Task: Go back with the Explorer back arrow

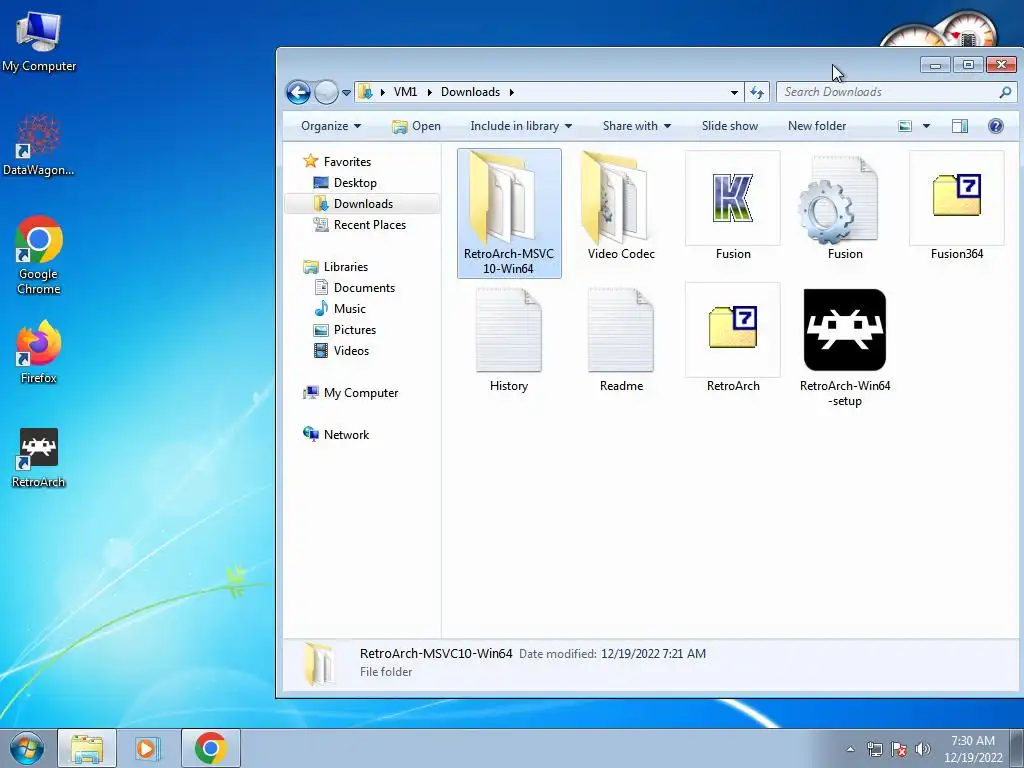Action: (x=298, y=92)
